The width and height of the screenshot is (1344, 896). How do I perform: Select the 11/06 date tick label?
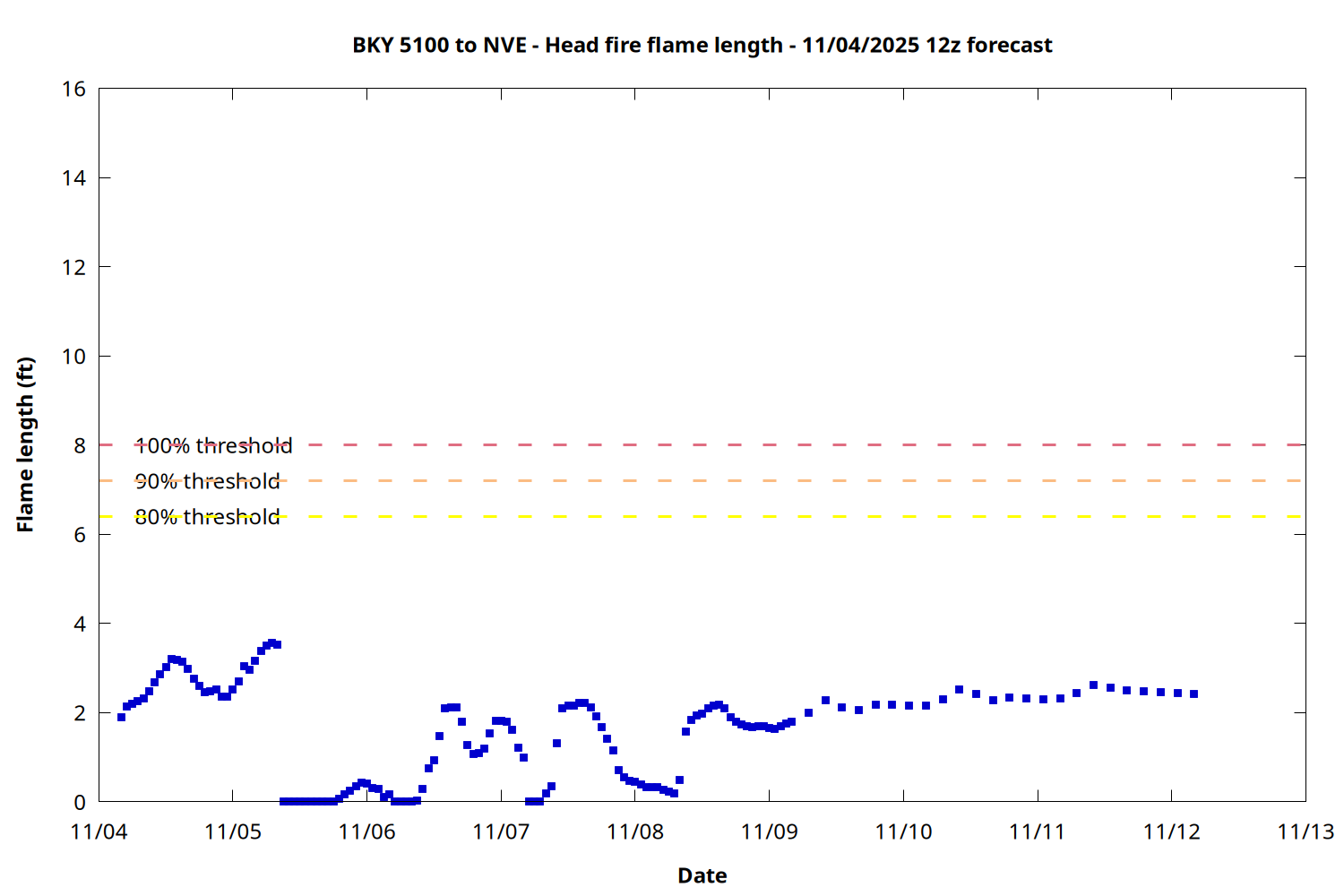366,831
